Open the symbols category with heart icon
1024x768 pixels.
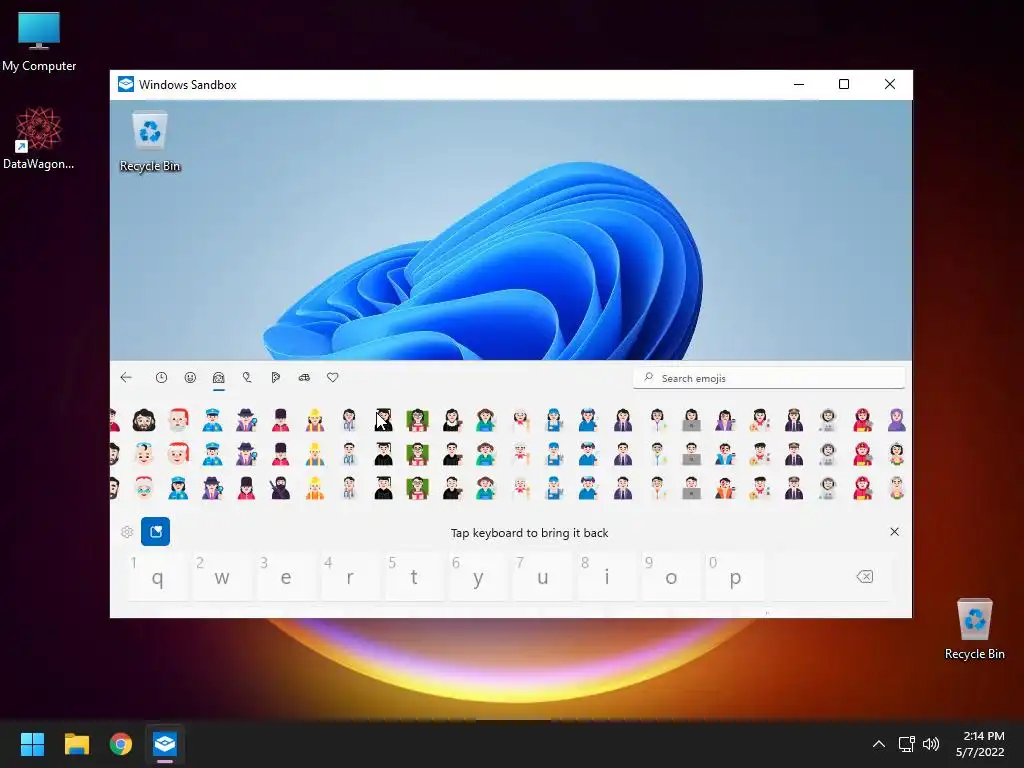click(x=332, y=377)
